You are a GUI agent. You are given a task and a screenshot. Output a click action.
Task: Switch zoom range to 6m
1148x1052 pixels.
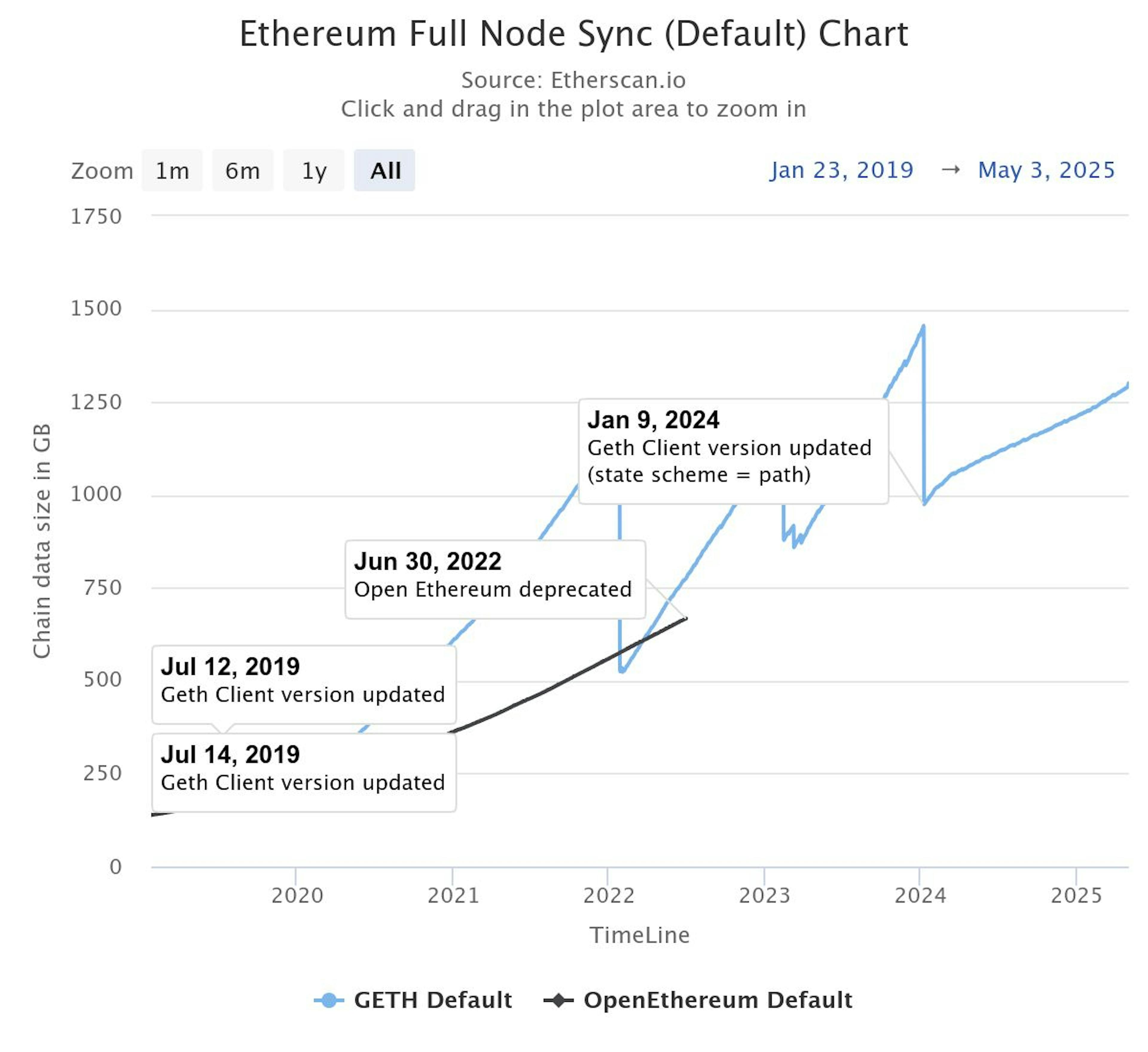tap(242, 171)
